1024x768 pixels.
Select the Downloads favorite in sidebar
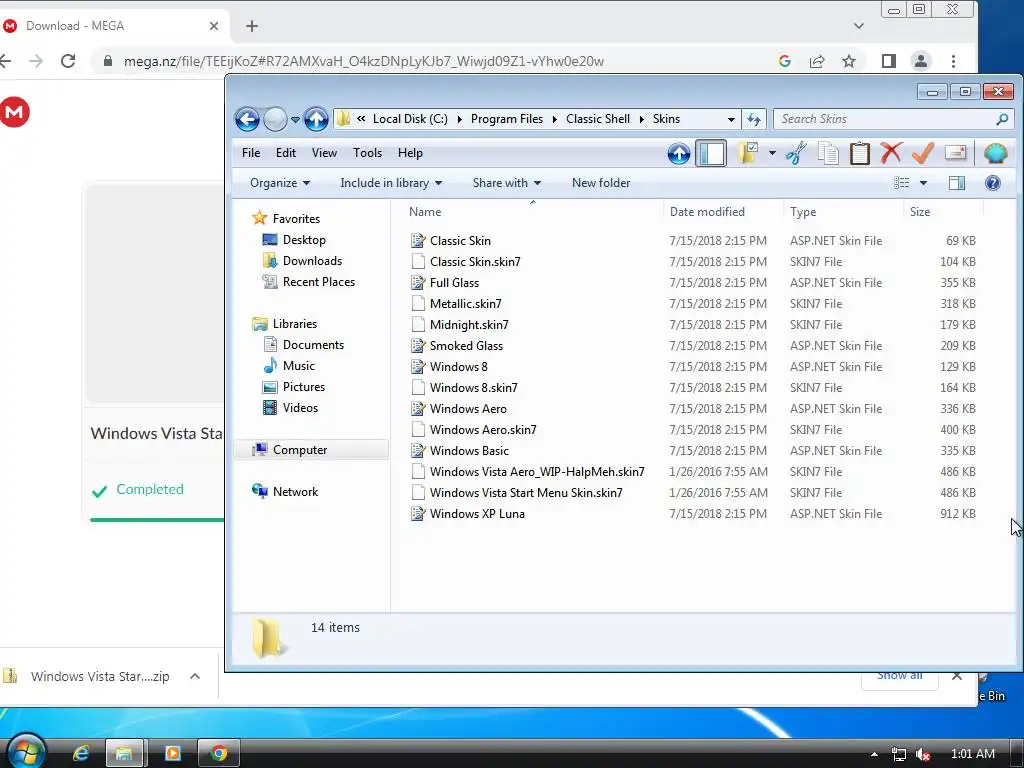312,261
